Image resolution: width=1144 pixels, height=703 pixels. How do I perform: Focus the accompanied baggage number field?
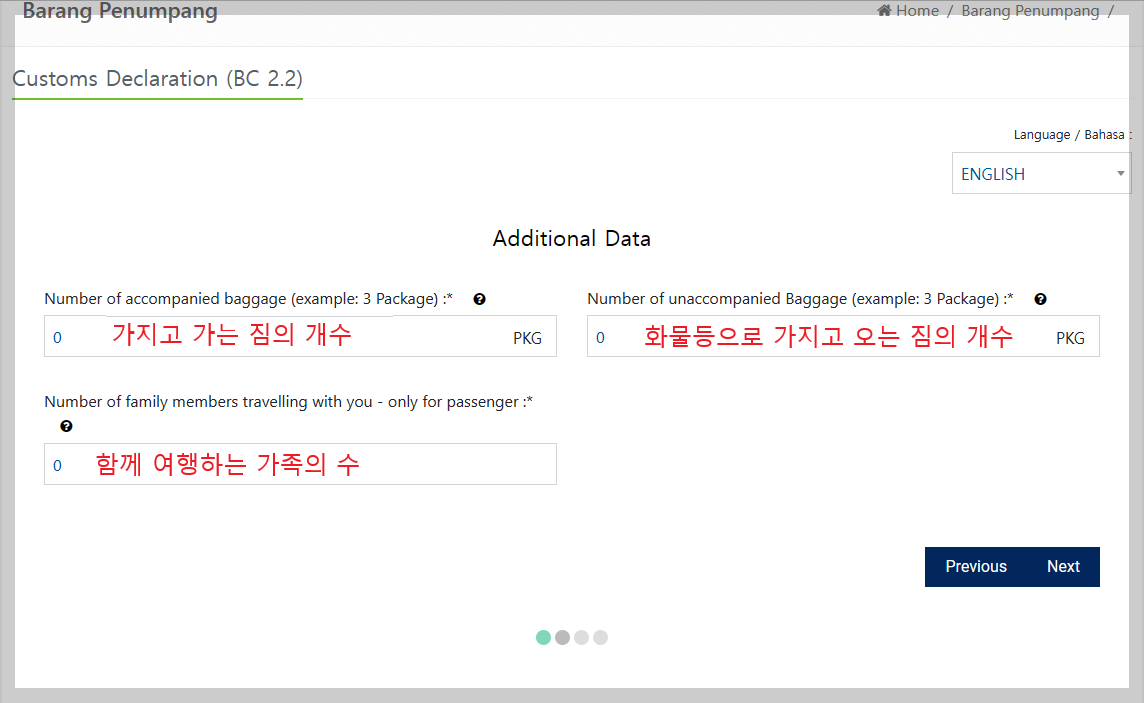coord(300,336)
